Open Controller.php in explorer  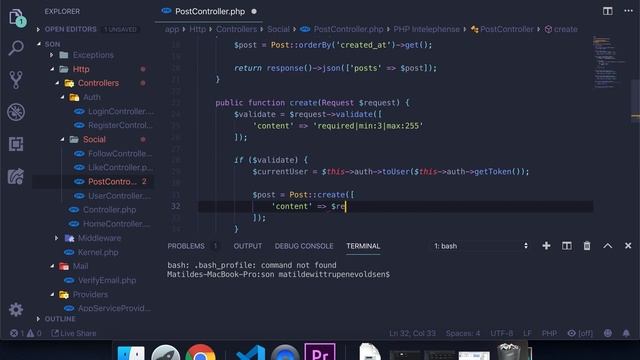pos(109,210)
